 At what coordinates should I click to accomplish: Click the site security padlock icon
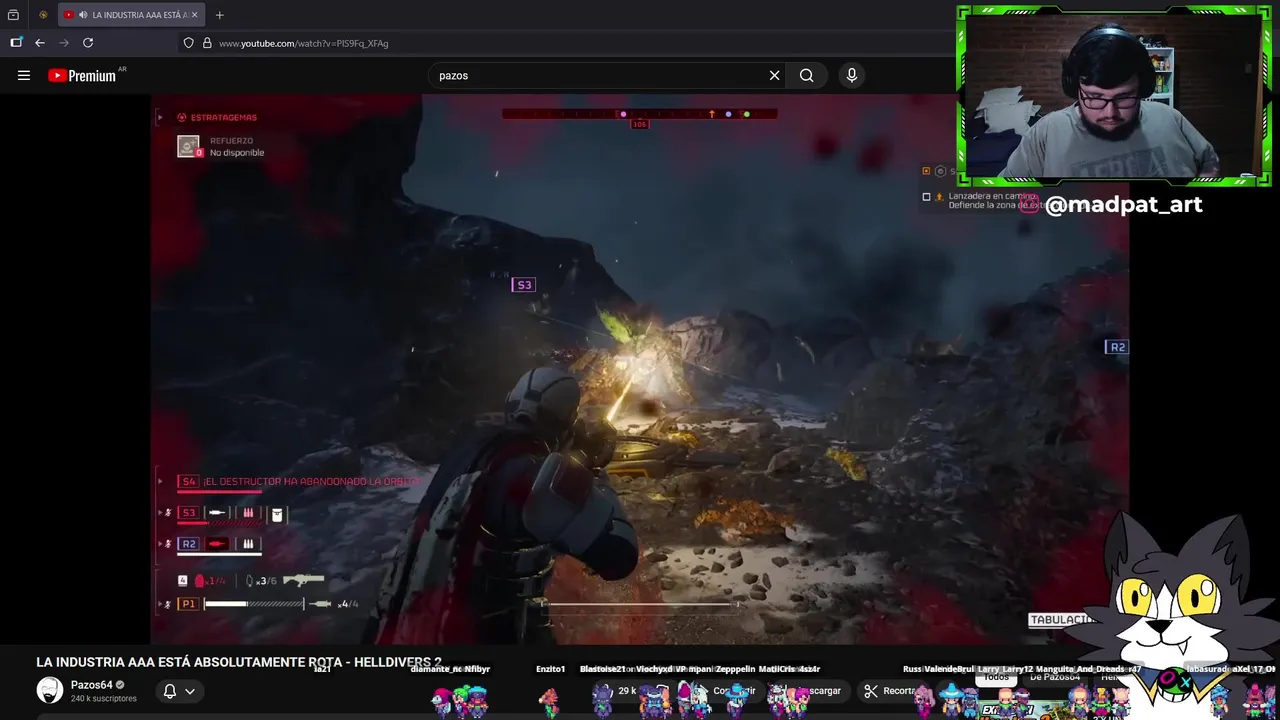(207, 43)
